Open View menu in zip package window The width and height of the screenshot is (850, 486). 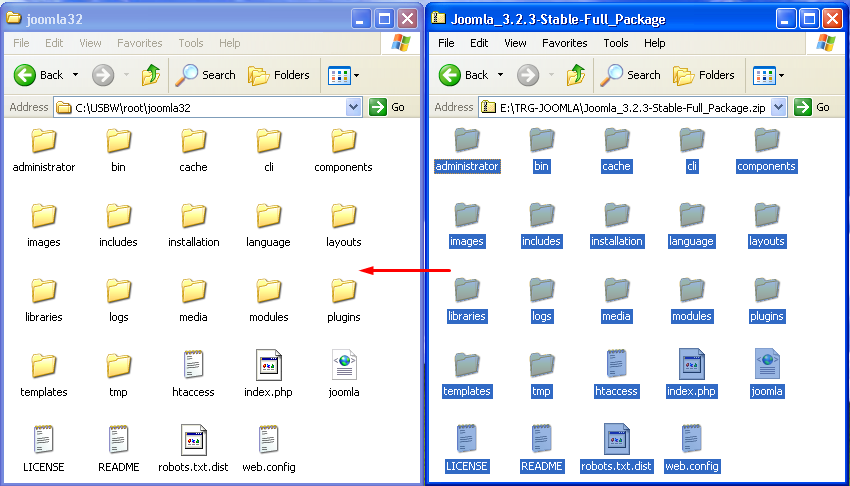tap(515, 43)
